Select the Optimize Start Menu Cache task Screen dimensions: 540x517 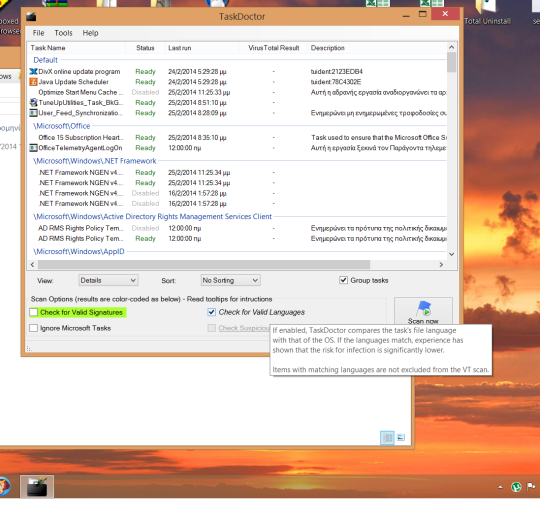[81, 92]
